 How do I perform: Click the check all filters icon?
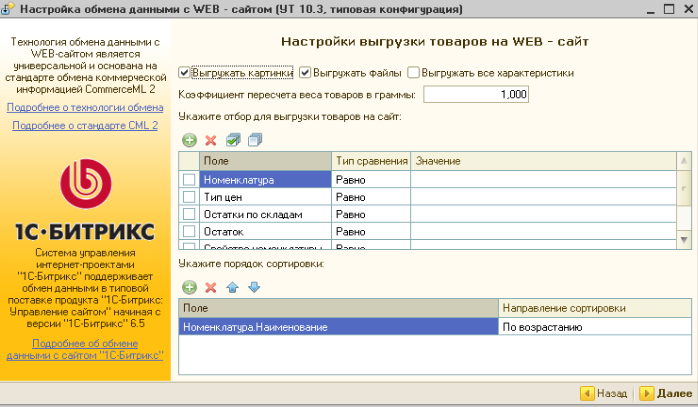232,140
